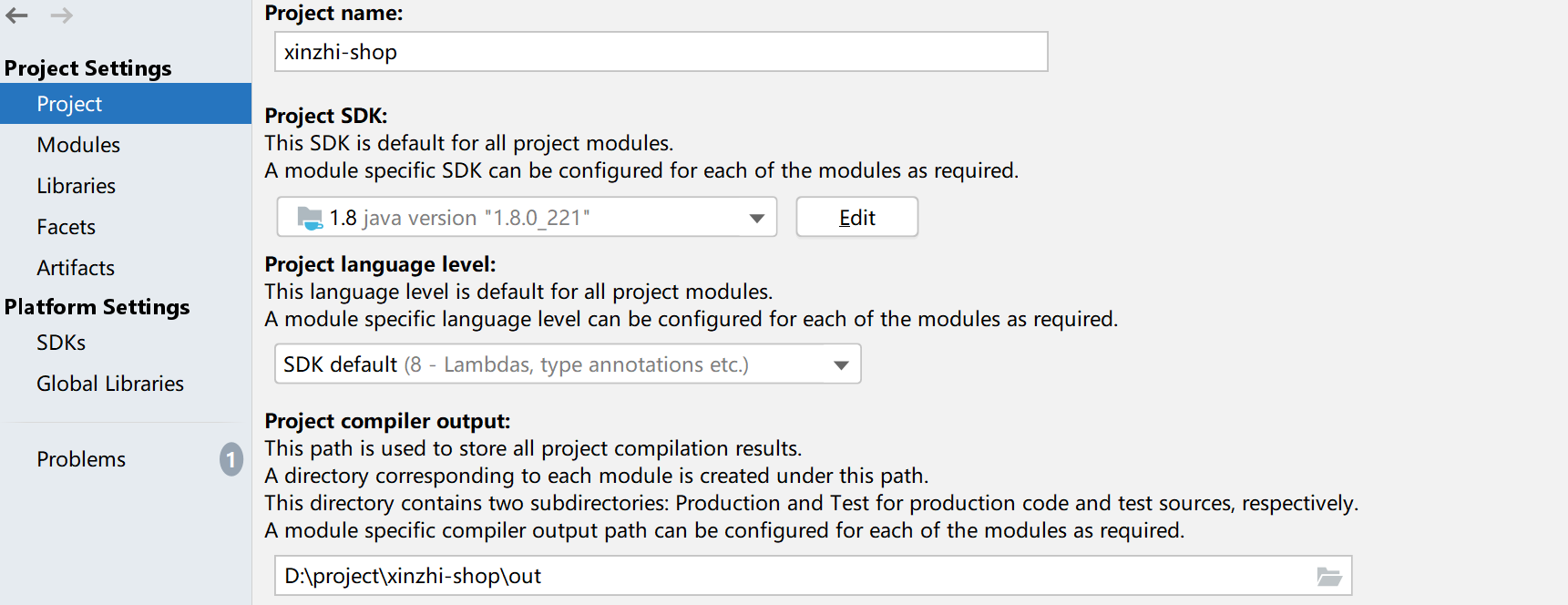Open the SDK default language level combo box
Viewport: 1568px width, 605px height.
pos(568,364)
